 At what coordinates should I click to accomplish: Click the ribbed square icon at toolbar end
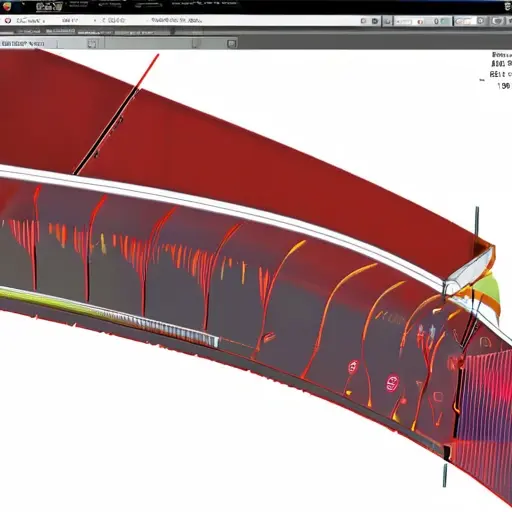click(x=232, y=44)
